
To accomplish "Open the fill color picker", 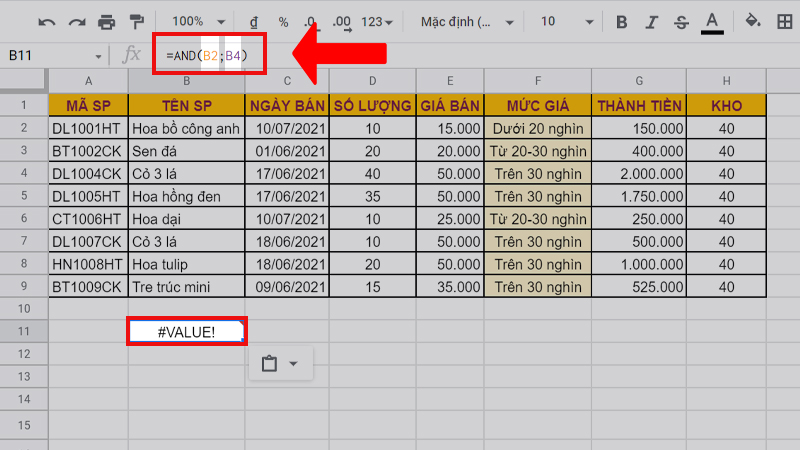I will point(753,21).
